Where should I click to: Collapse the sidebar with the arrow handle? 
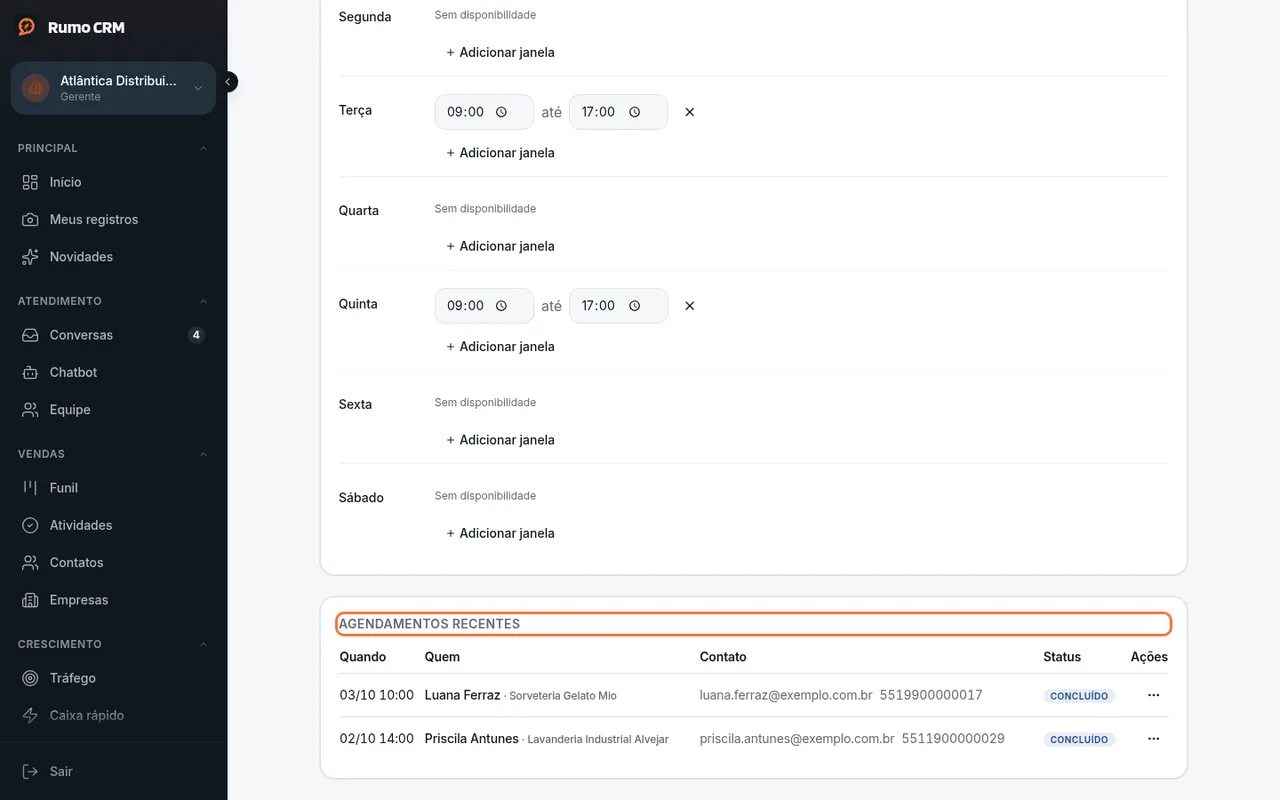click(228, 82)
